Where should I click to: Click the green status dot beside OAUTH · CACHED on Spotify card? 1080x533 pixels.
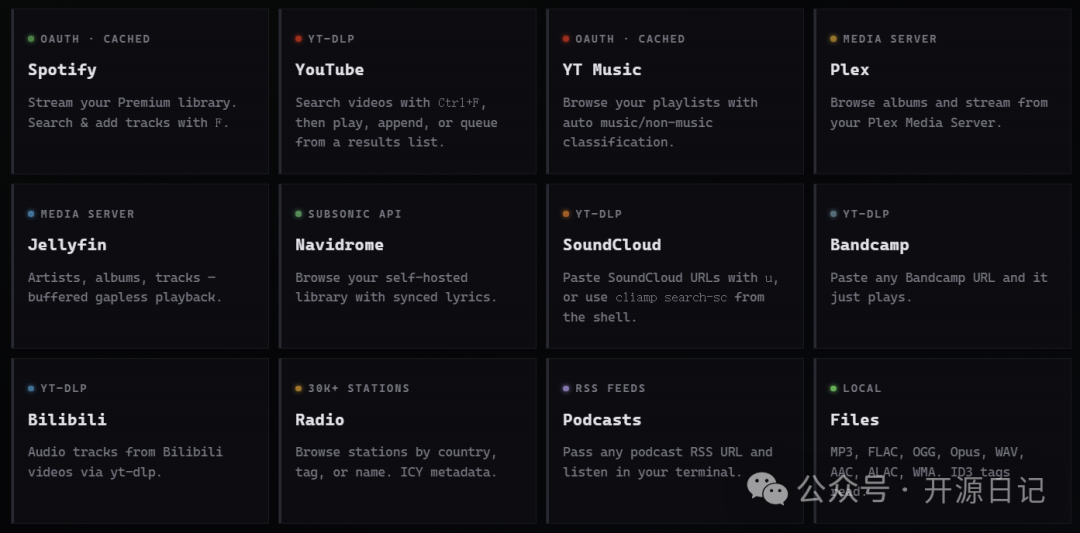coord(31,39)
